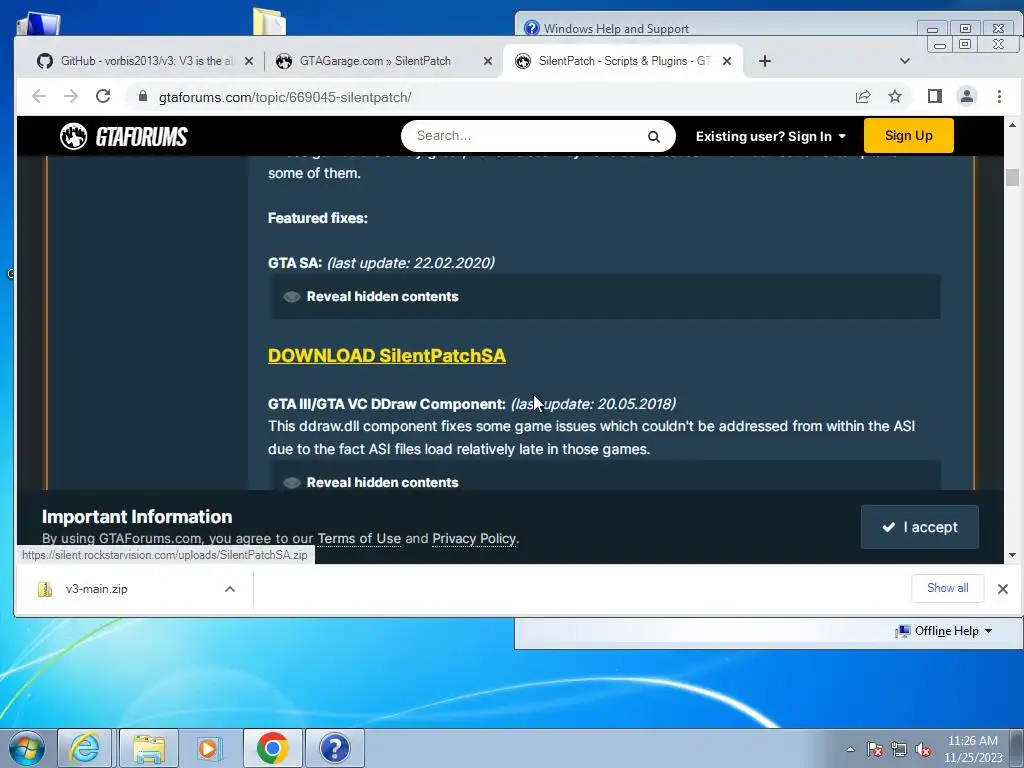Launch Internet Explorer from the taskbar
The image size is (1024, 768).
tap(85, 748)
